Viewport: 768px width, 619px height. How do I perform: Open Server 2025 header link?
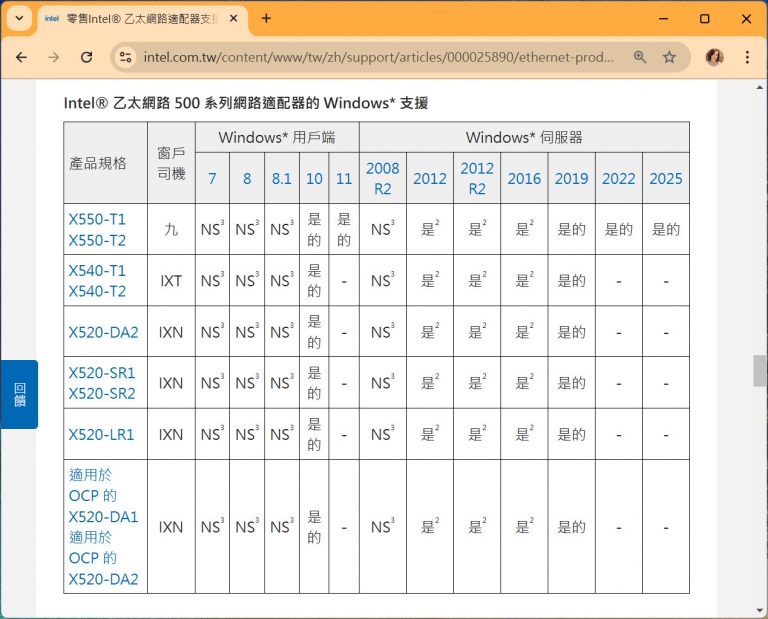click(666, 178)
